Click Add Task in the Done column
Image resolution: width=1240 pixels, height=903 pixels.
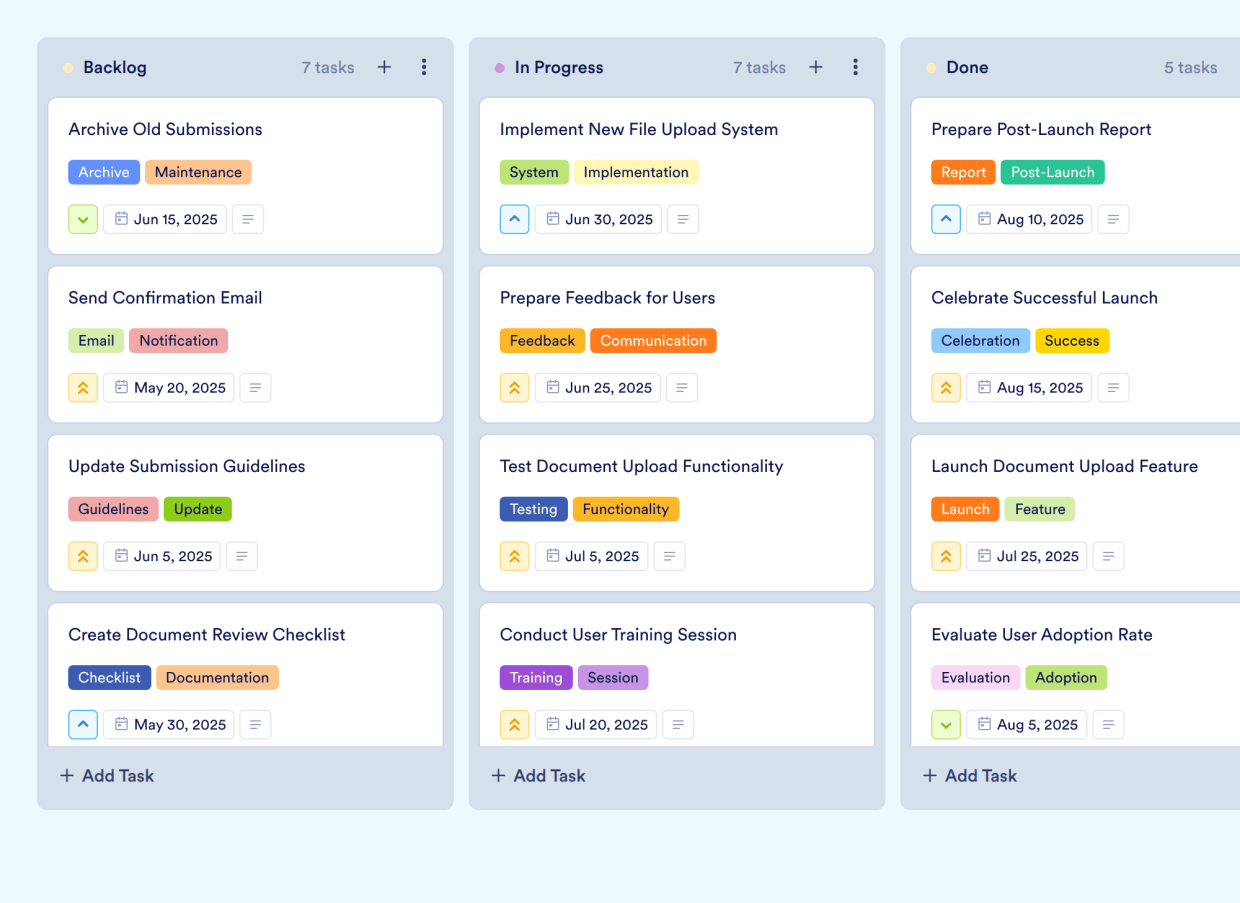969,775
